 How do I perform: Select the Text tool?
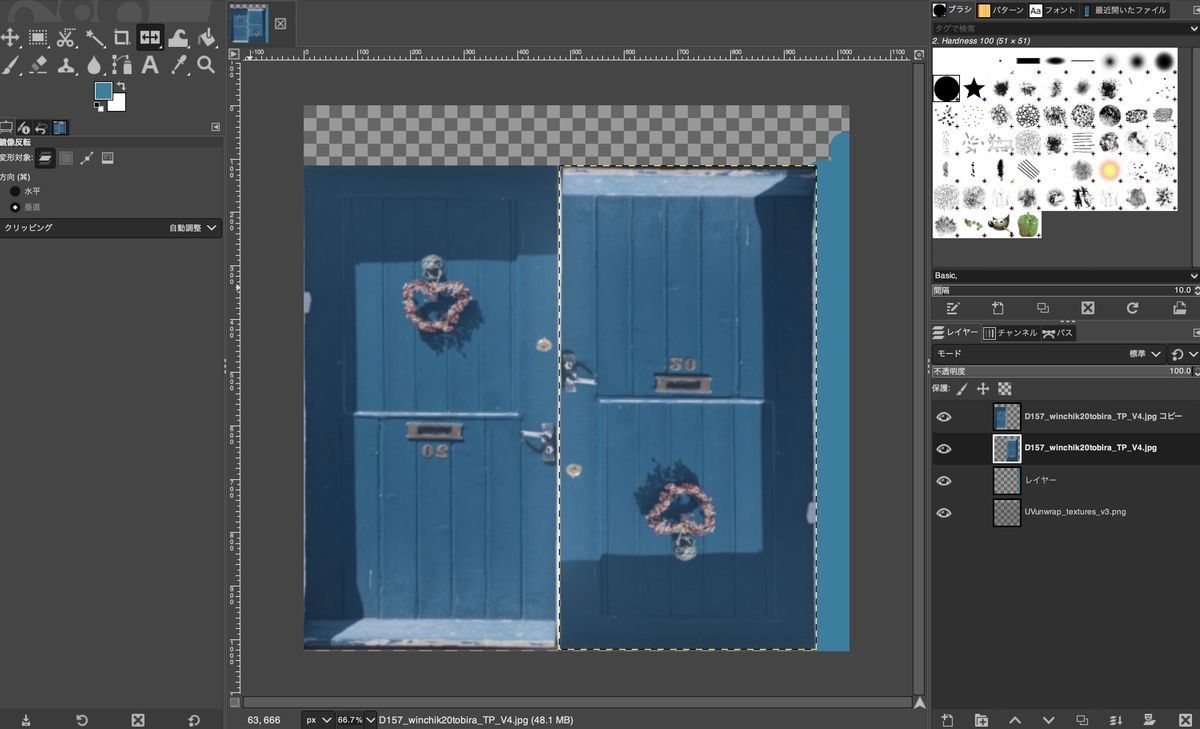click(150, 65)
